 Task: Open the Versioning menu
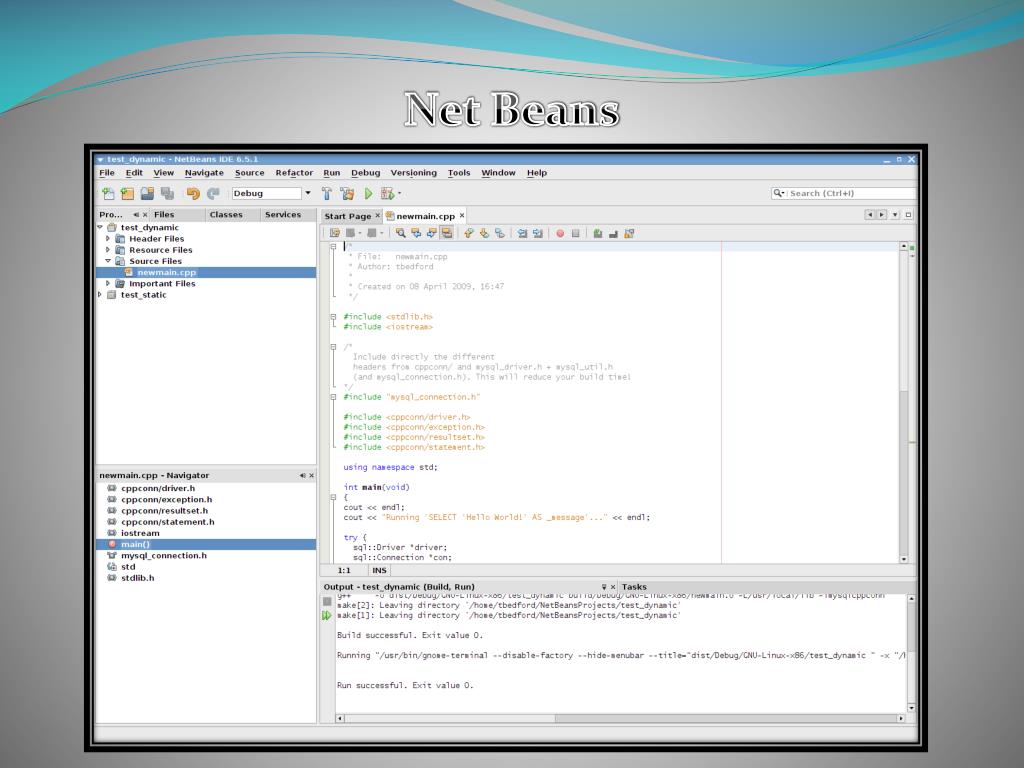tap(413, 172)
